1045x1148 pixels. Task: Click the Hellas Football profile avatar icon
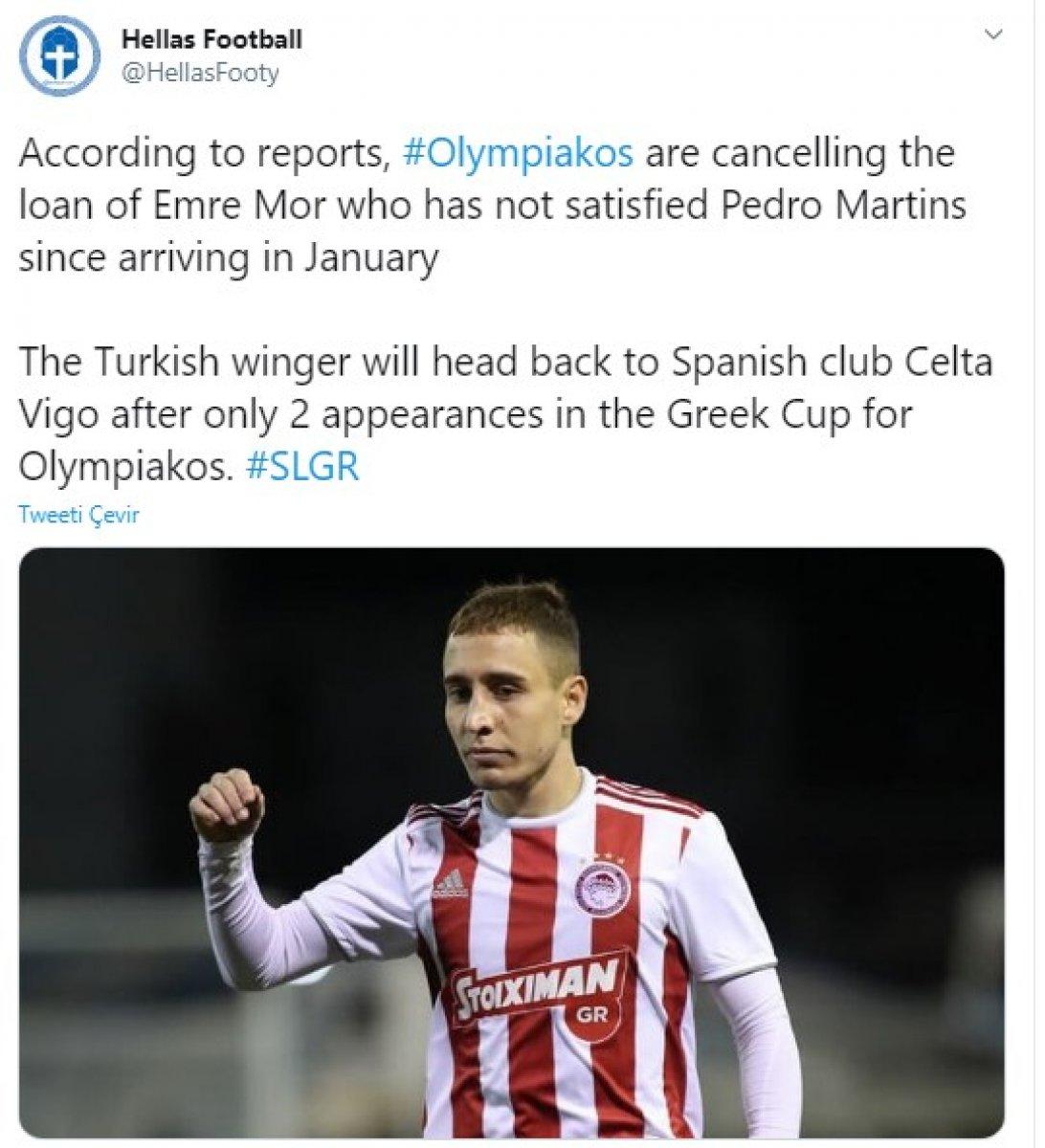tap(57, 55)
